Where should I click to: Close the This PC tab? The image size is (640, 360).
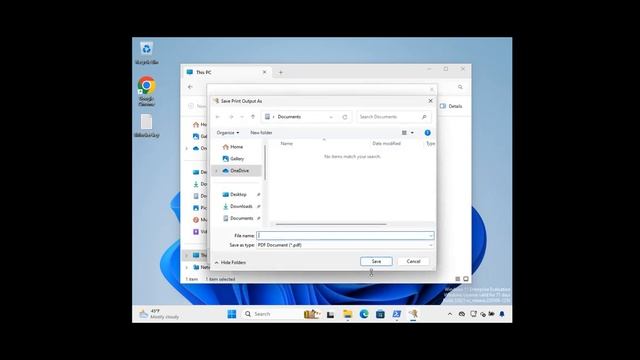coord(264,72)
